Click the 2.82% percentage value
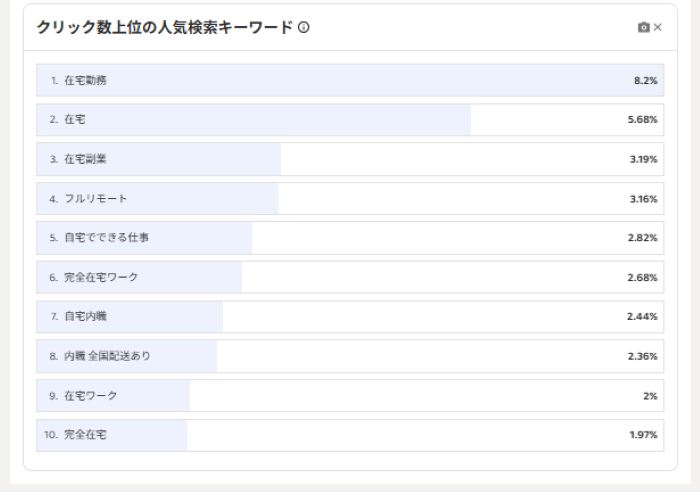Image resolution: width=700 pixels, height=492 pixels. [642, 238]
